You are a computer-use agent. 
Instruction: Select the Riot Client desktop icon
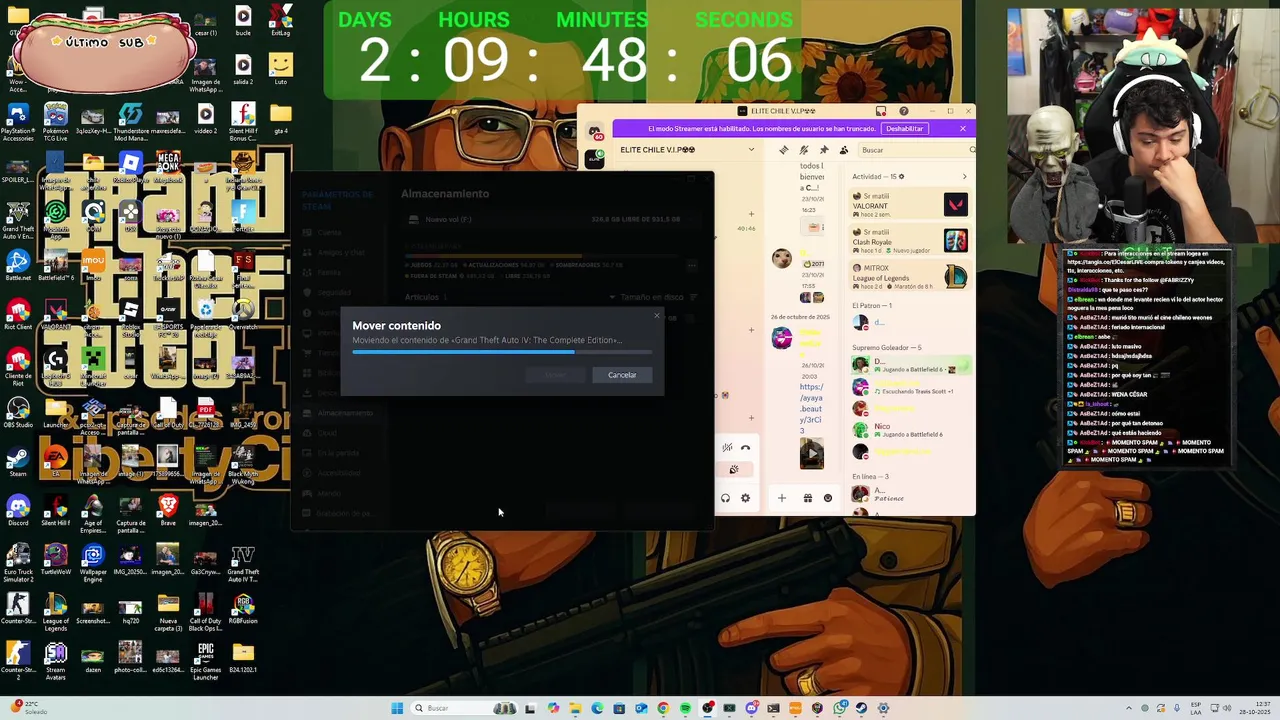tap(17, 314)
